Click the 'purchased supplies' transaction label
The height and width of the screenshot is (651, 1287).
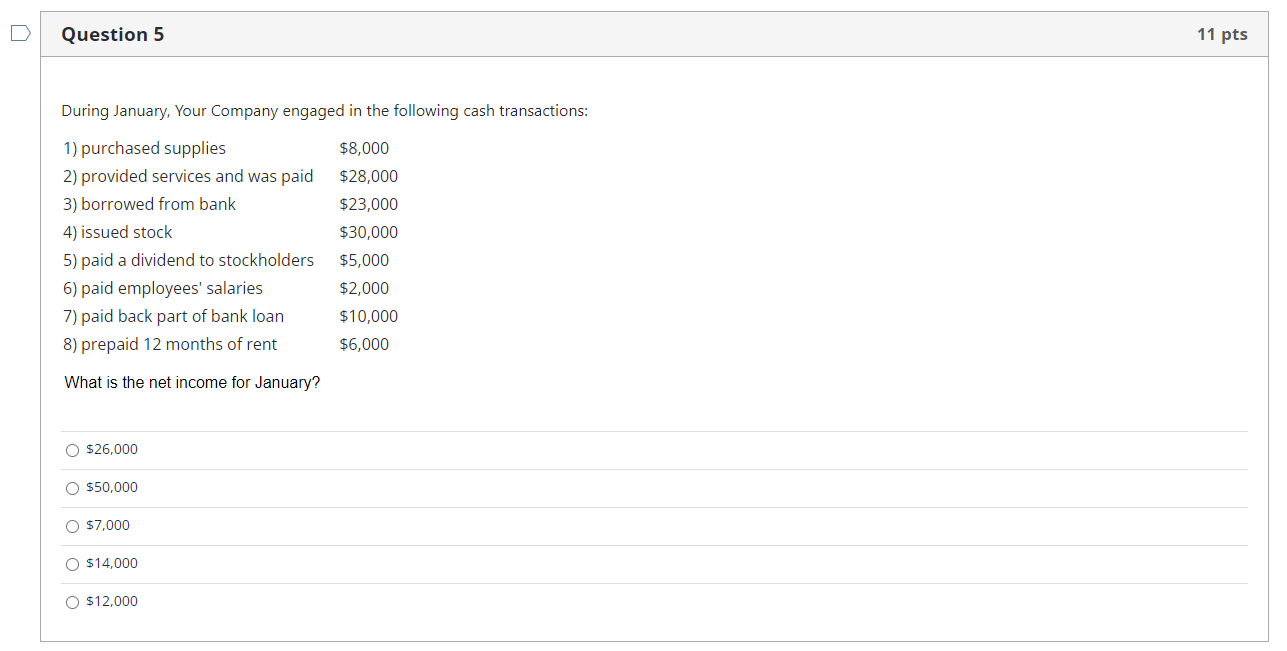pos(145,148)
